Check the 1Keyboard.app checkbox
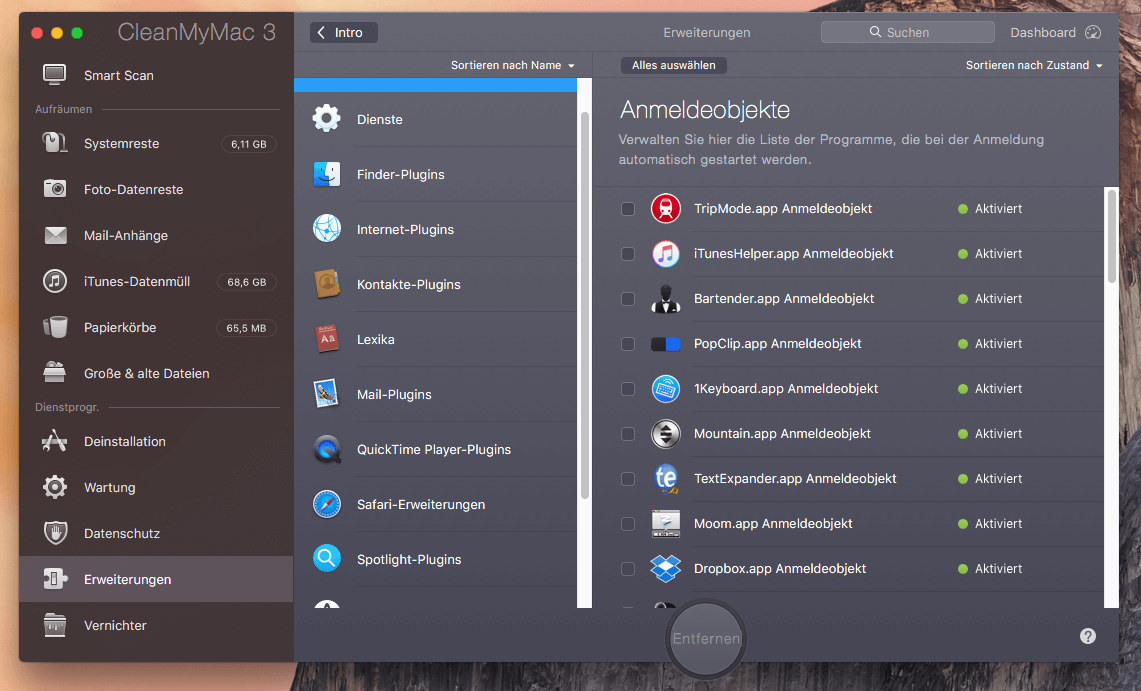 [x=627, y=389]
